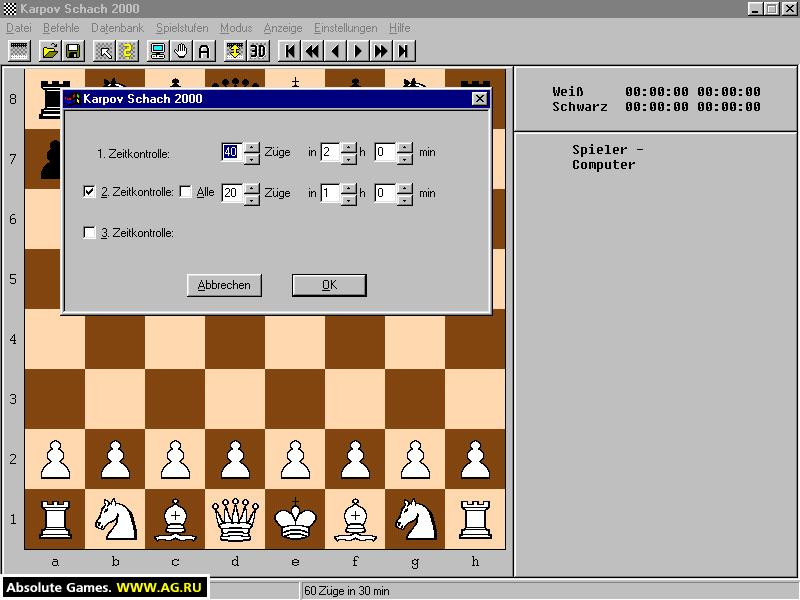
Task: Increase minutes in 2. Zeitkontrolle
Action: (405, 188)
